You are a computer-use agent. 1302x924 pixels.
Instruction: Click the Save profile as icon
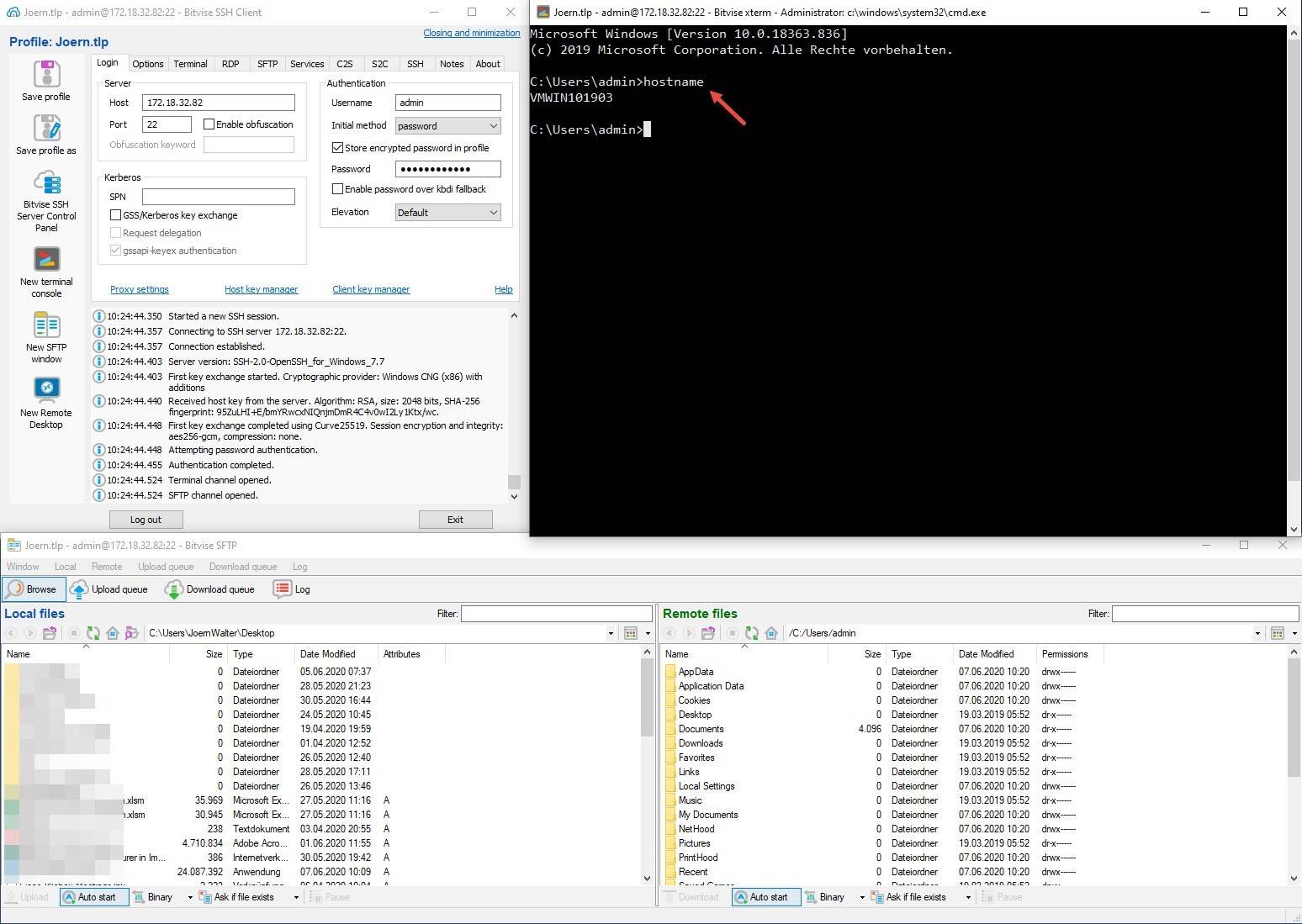click(46, 129)
